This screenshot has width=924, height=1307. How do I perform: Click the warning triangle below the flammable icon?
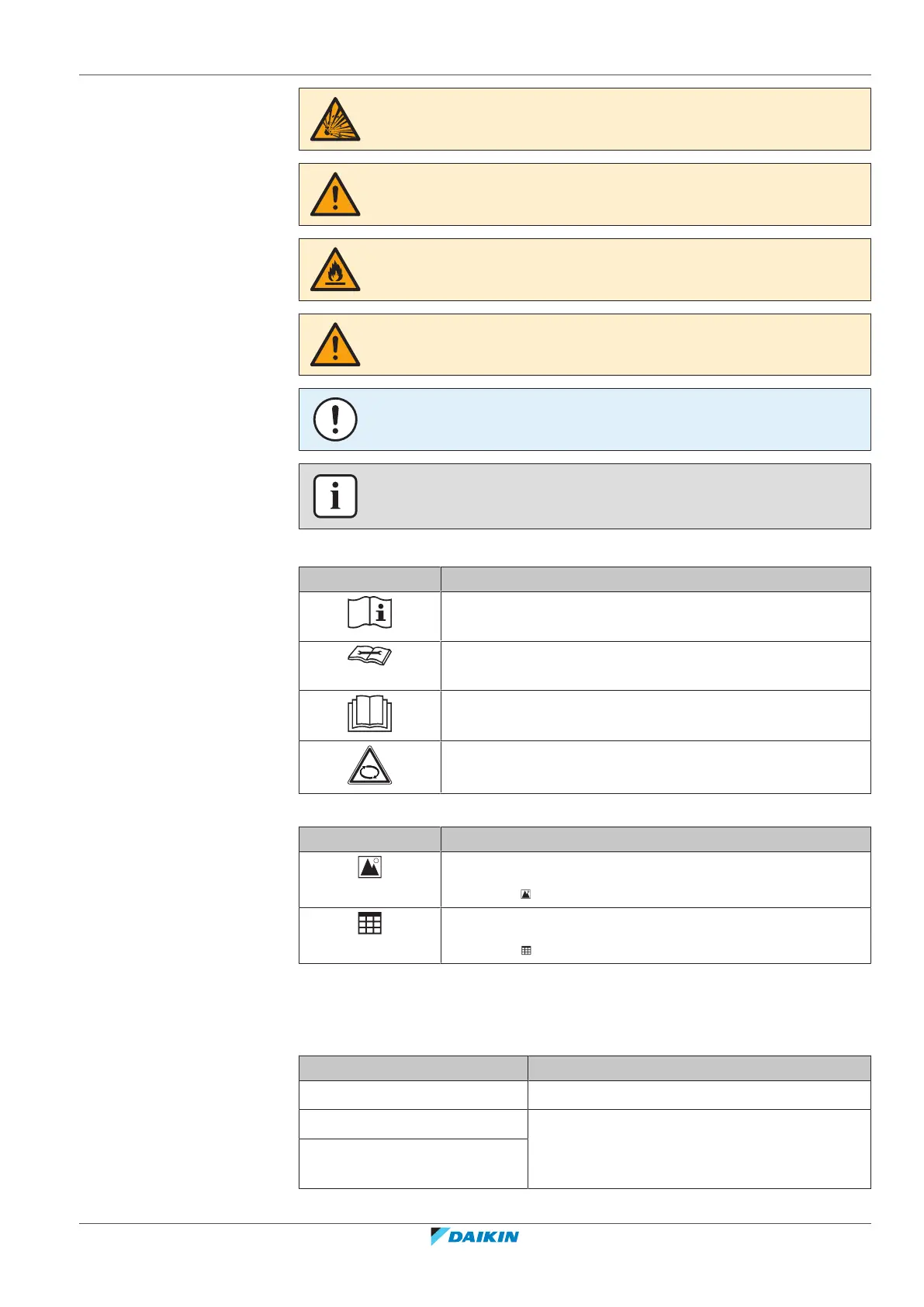335,345
